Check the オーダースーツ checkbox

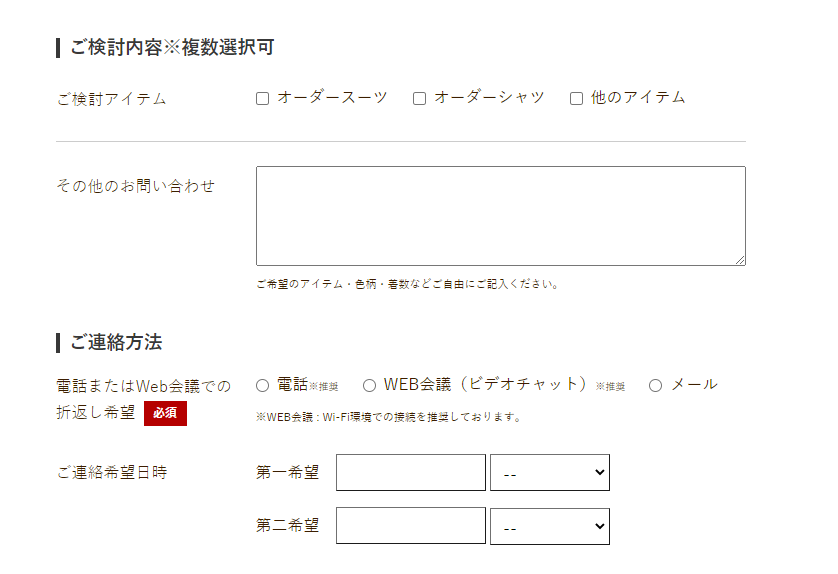[x=263, y=99]
